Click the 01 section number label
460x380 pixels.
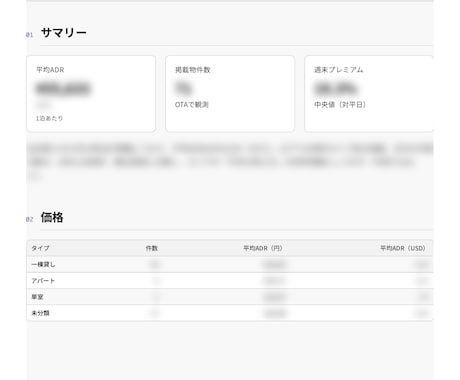tap(30, 35)
